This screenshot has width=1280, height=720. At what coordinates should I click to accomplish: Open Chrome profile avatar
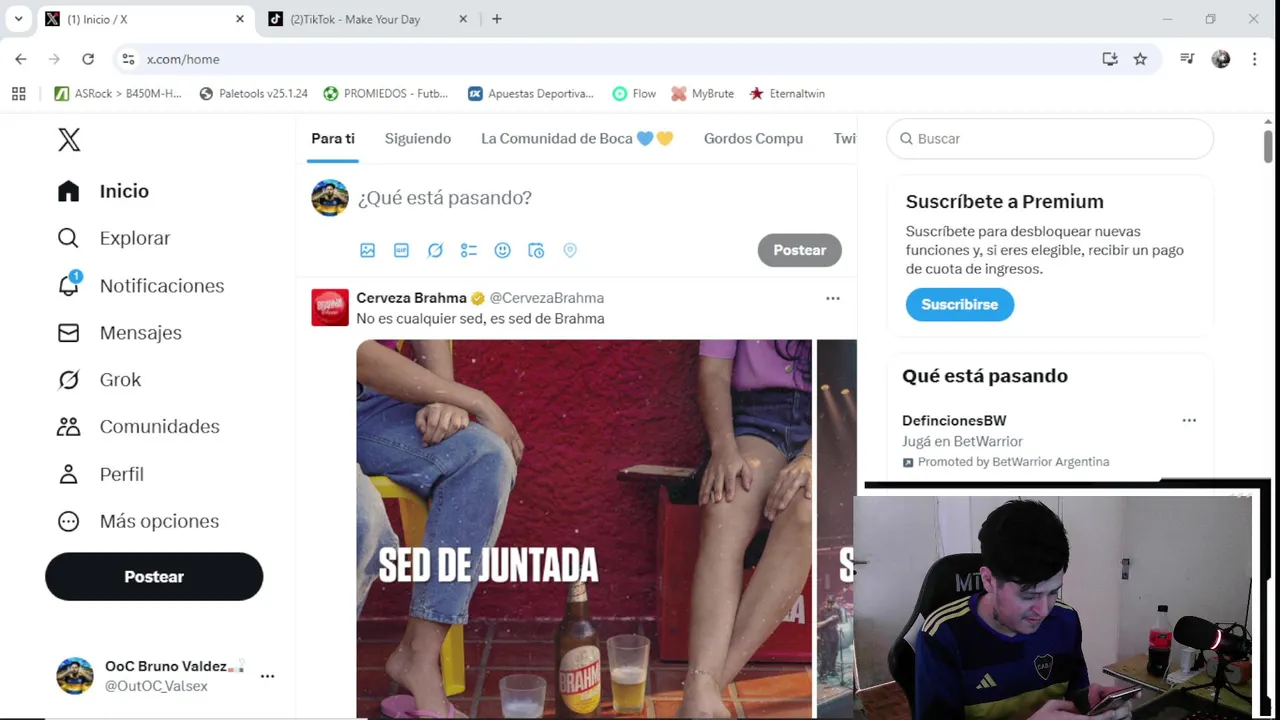point(1221,59)
